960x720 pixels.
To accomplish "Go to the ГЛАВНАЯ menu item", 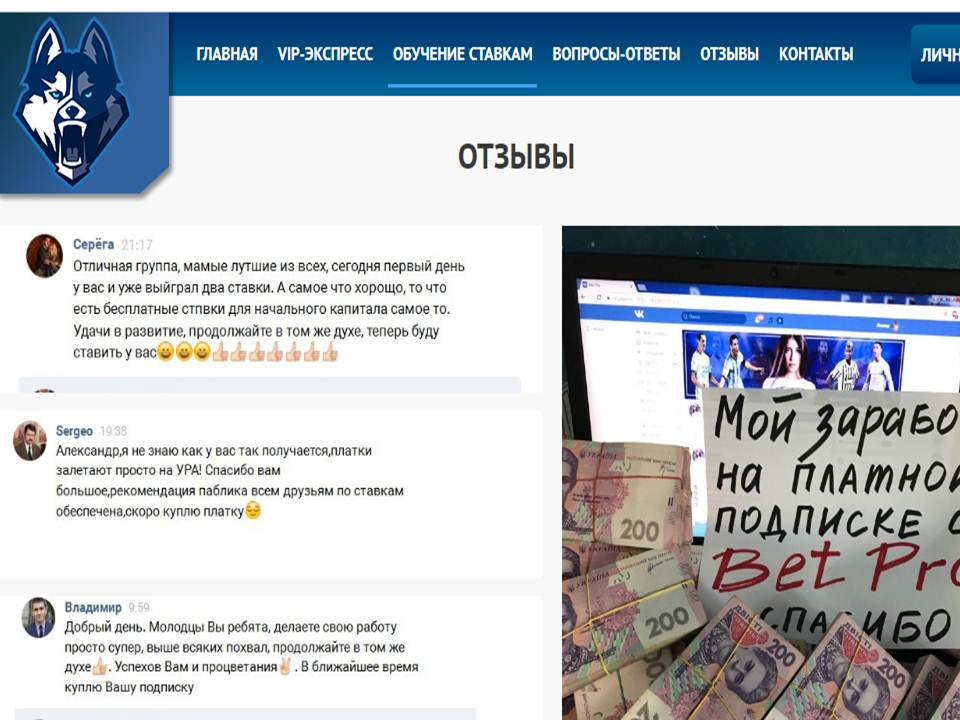I will (x=227, y=54).
